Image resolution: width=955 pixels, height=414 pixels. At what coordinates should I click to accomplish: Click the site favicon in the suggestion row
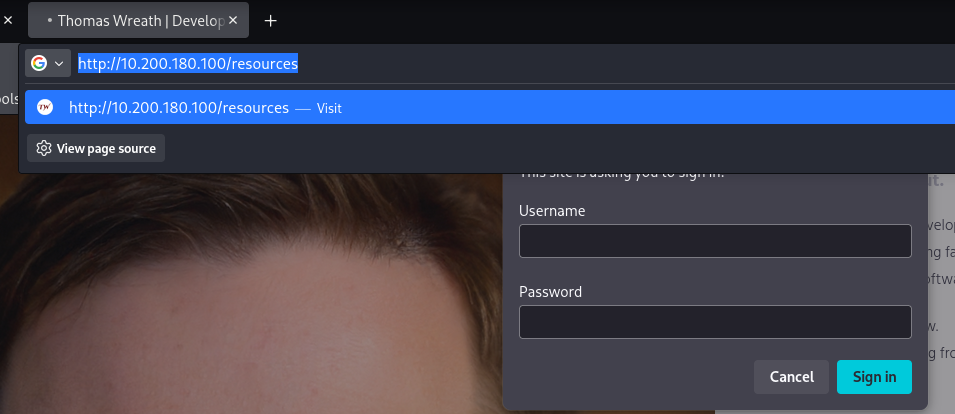(x=44, y=107)
